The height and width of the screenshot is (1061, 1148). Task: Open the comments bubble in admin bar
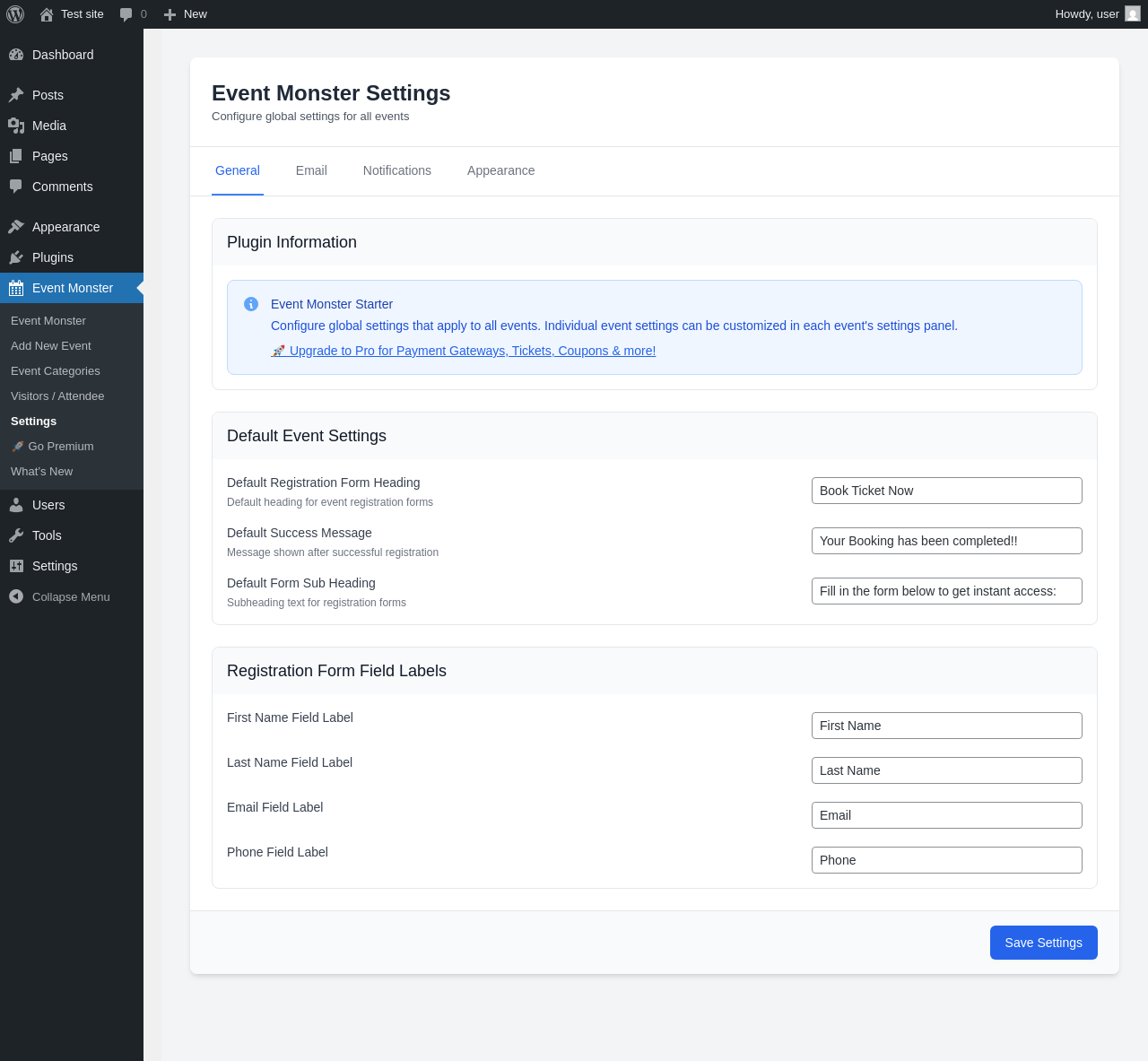click(x=126, y=14)
